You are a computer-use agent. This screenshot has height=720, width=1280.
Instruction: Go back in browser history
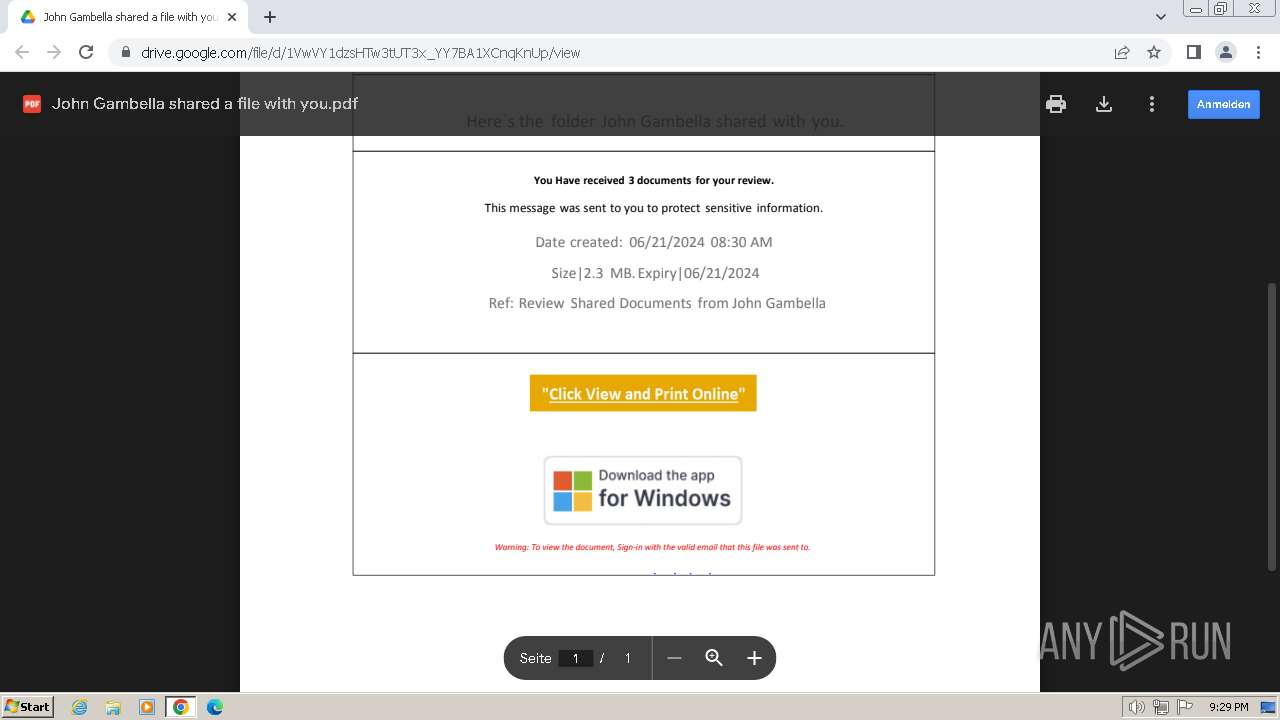(x=22, y=52)
